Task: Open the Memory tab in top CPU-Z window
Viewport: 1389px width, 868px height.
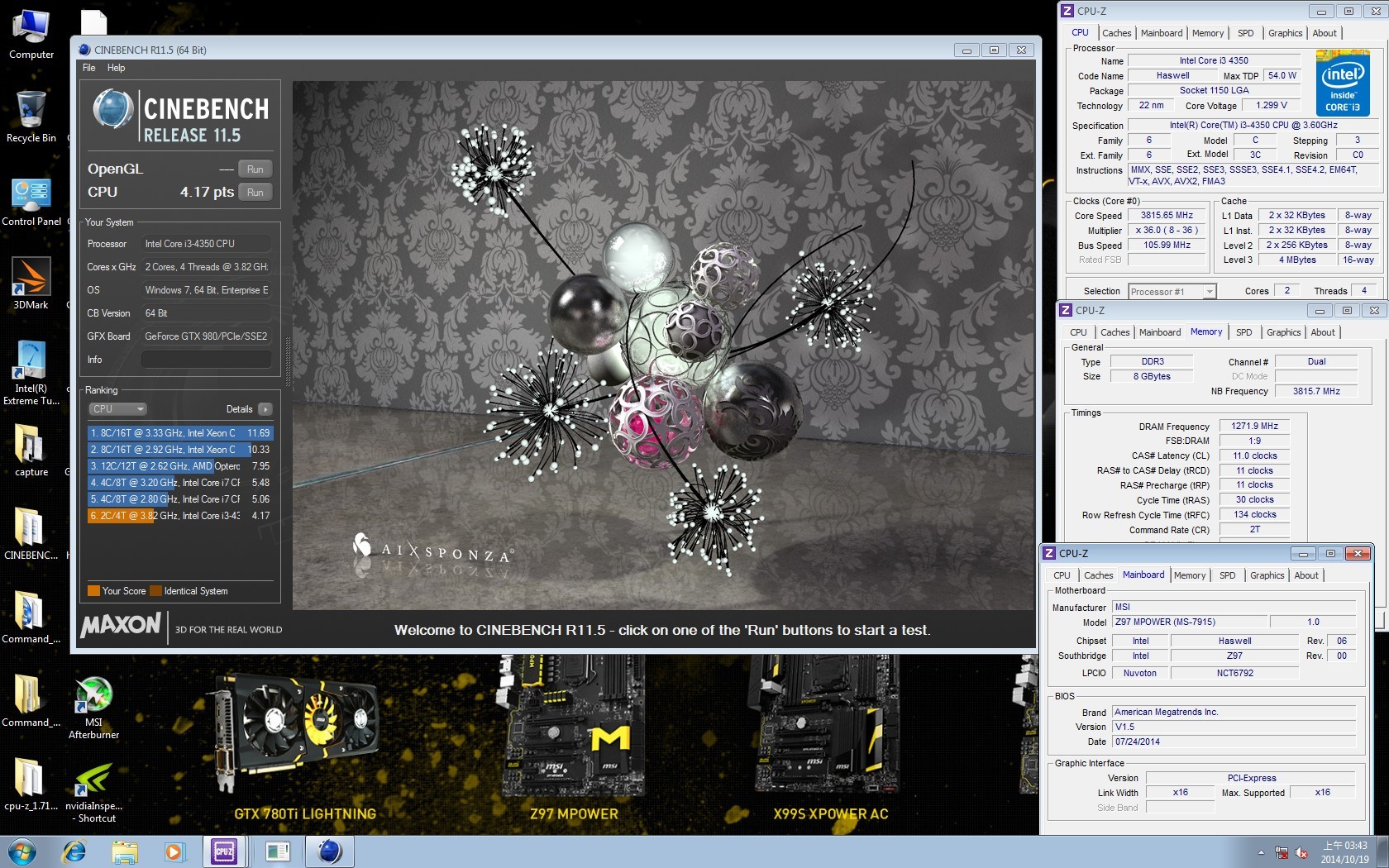Action: [1207, 33]
